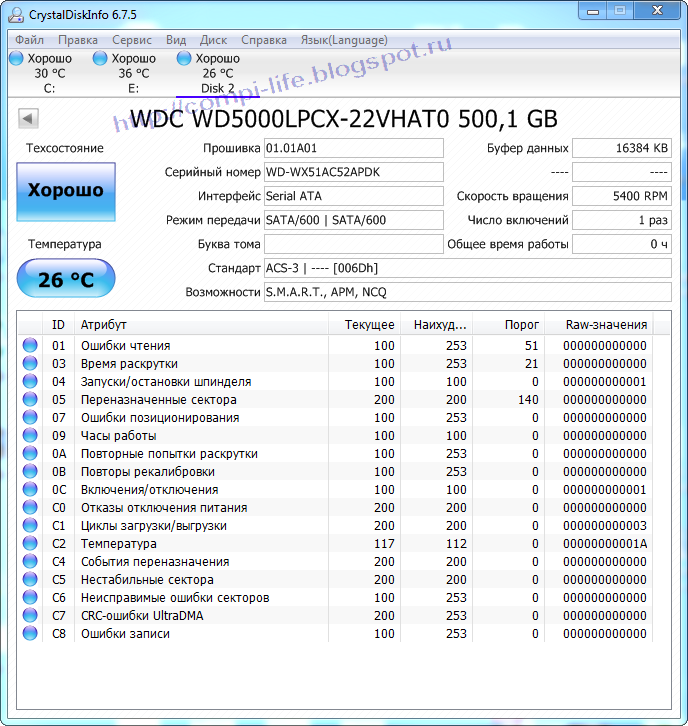Click the disk title WDC WD5000LPCX-22VHAT0 500,1 GB
The width and height of the screenshot is (688, 726).
344,119
